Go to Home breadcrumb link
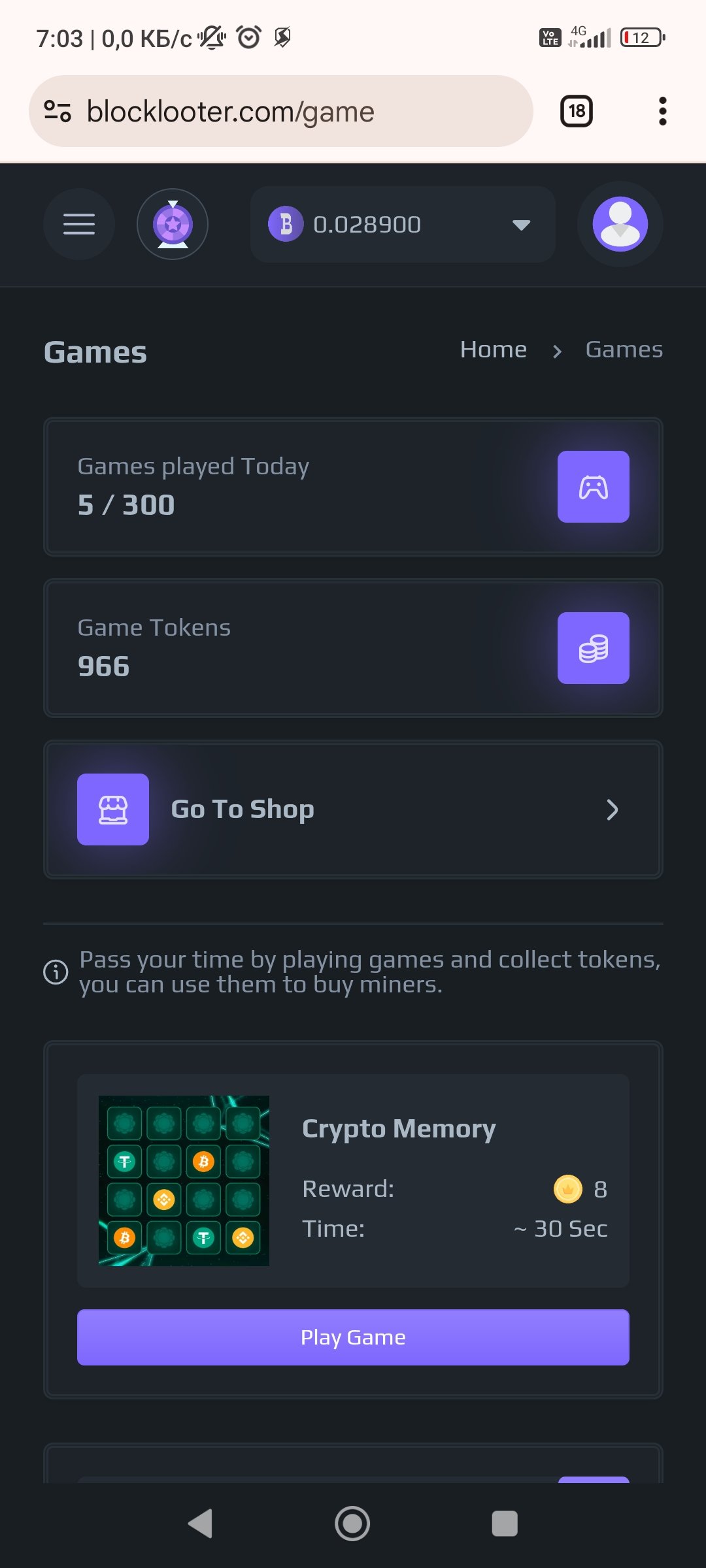Viewport: 706px width, 1568px height. [x=494, y=350]
